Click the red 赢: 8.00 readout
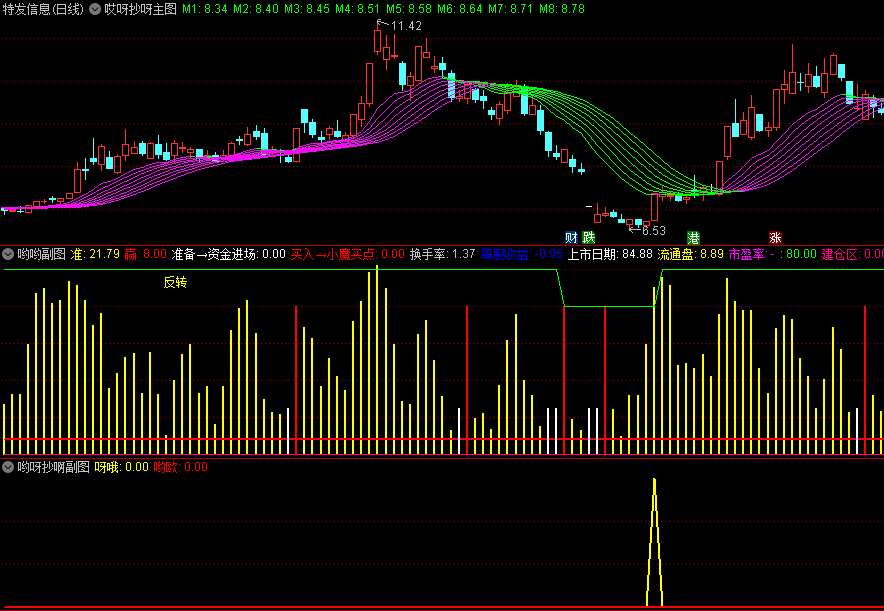The width and height of the screenshot is (884, 611). pyautogui.click(x=145, y=254)
